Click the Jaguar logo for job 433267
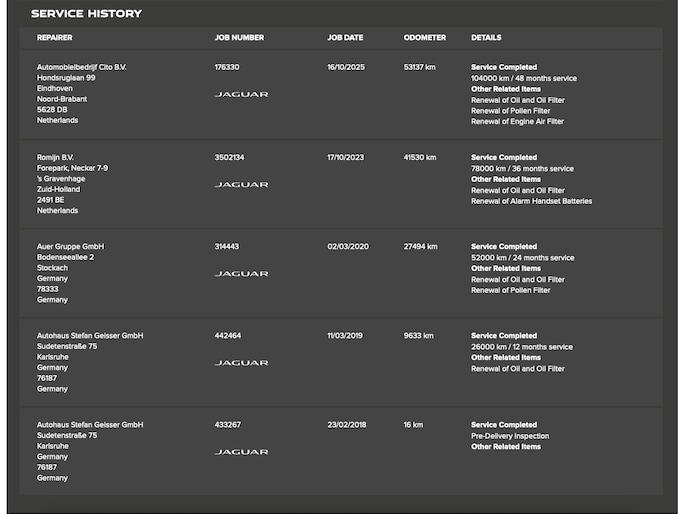This screenshot has width=685, height=514. click(x=241, y=452)
